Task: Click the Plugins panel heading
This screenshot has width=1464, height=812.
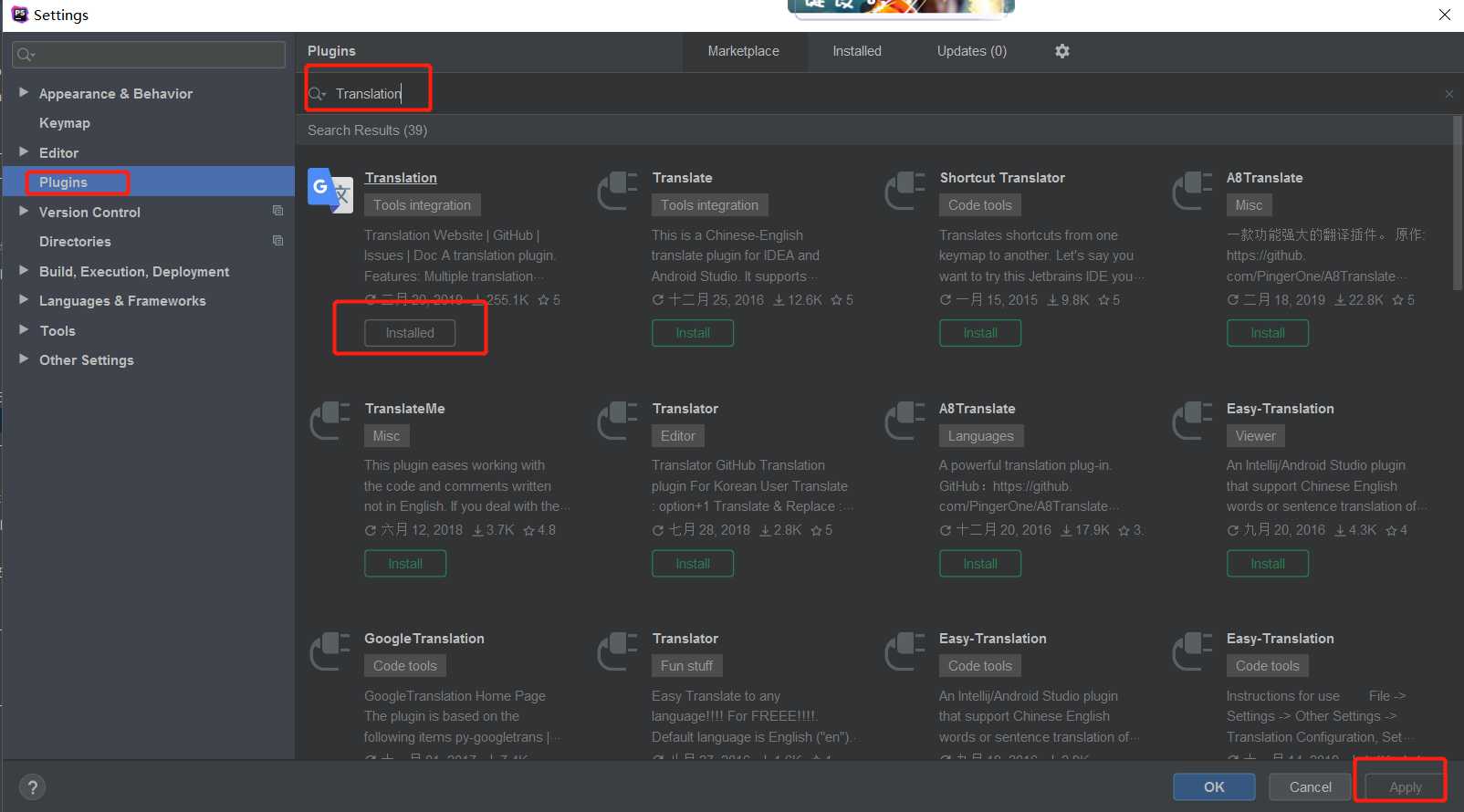Action: pos(331,51)
